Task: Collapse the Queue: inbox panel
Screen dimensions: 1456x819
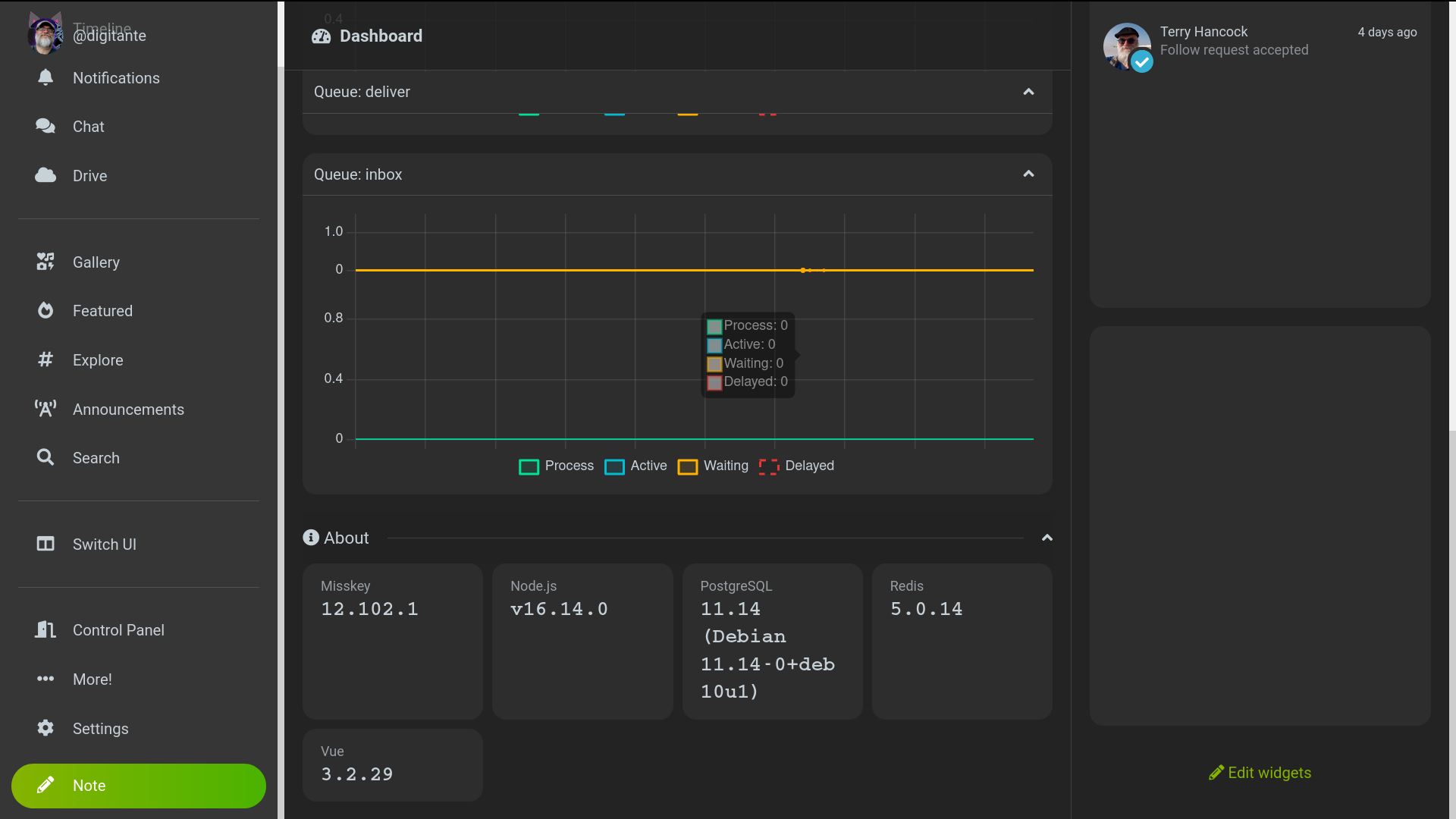Action: point(1028,174)
